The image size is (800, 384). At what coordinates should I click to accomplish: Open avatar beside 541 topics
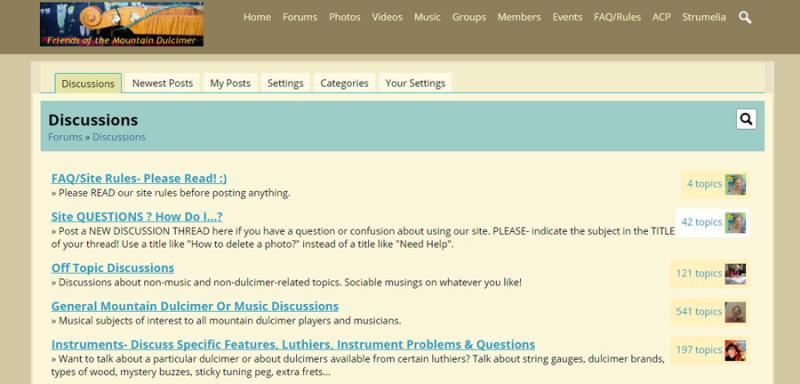[x=736, y=312]
